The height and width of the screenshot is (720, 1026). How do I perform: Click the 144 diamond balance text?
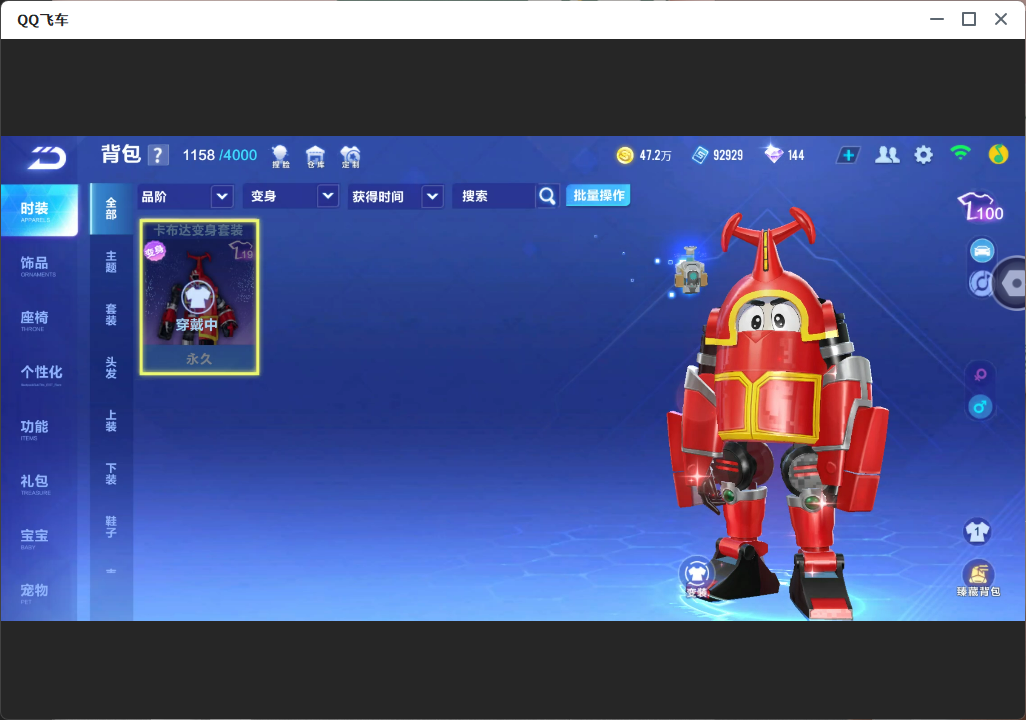[x=796, y=155]
